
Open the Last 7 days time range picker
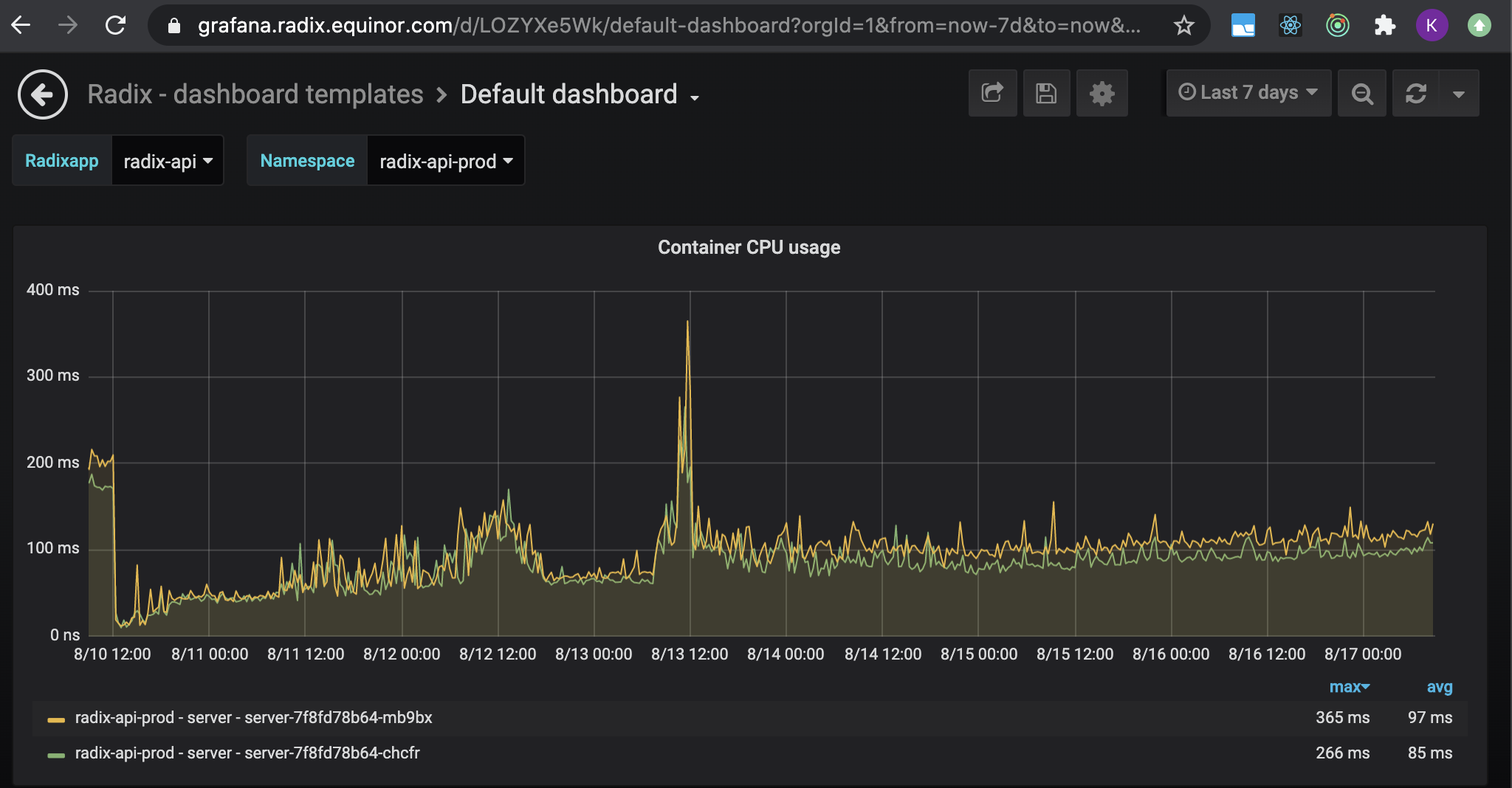pos(1247,93)
